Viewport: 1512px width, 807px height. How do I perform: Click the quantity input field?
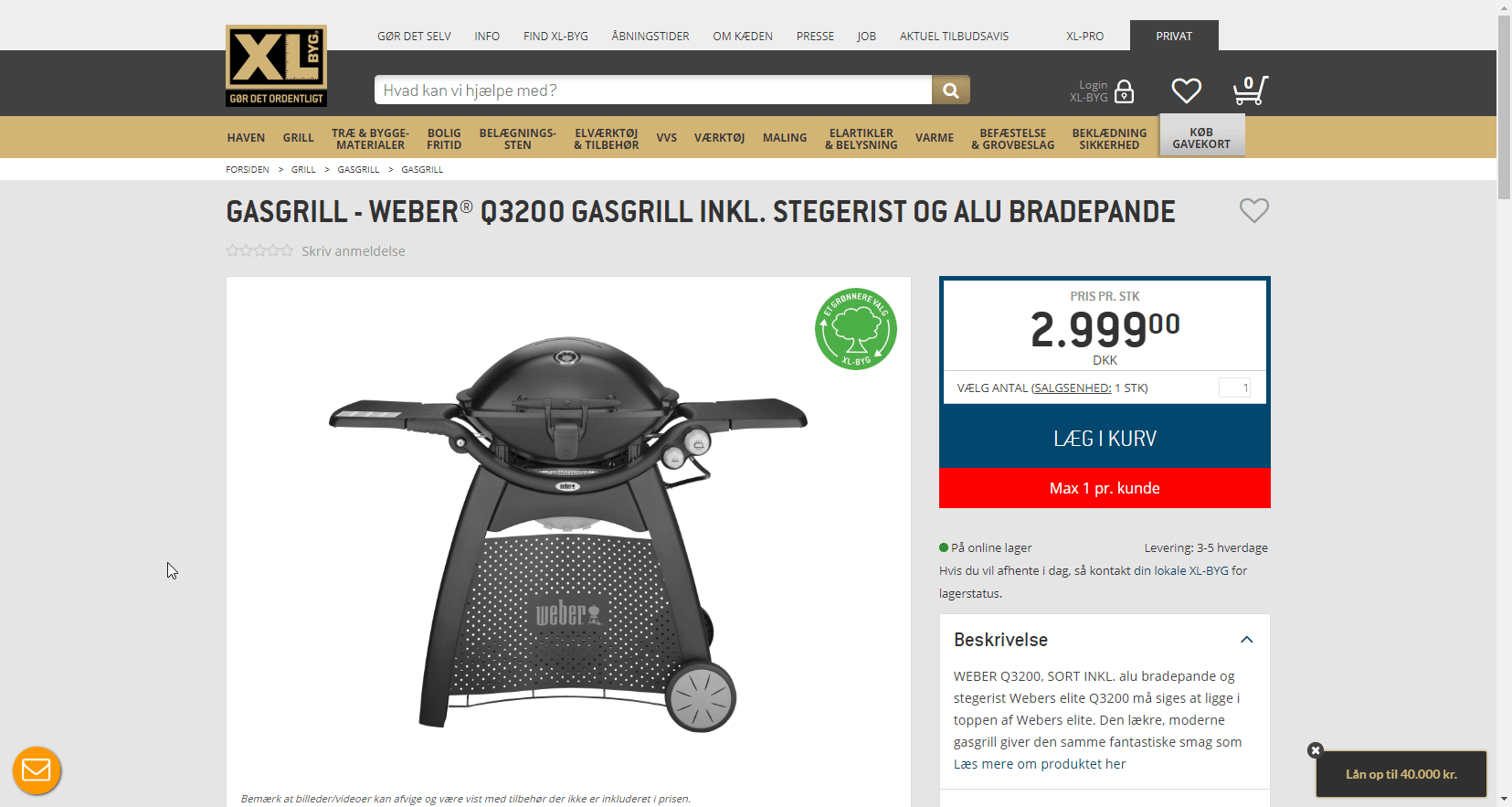(1234, 388)
